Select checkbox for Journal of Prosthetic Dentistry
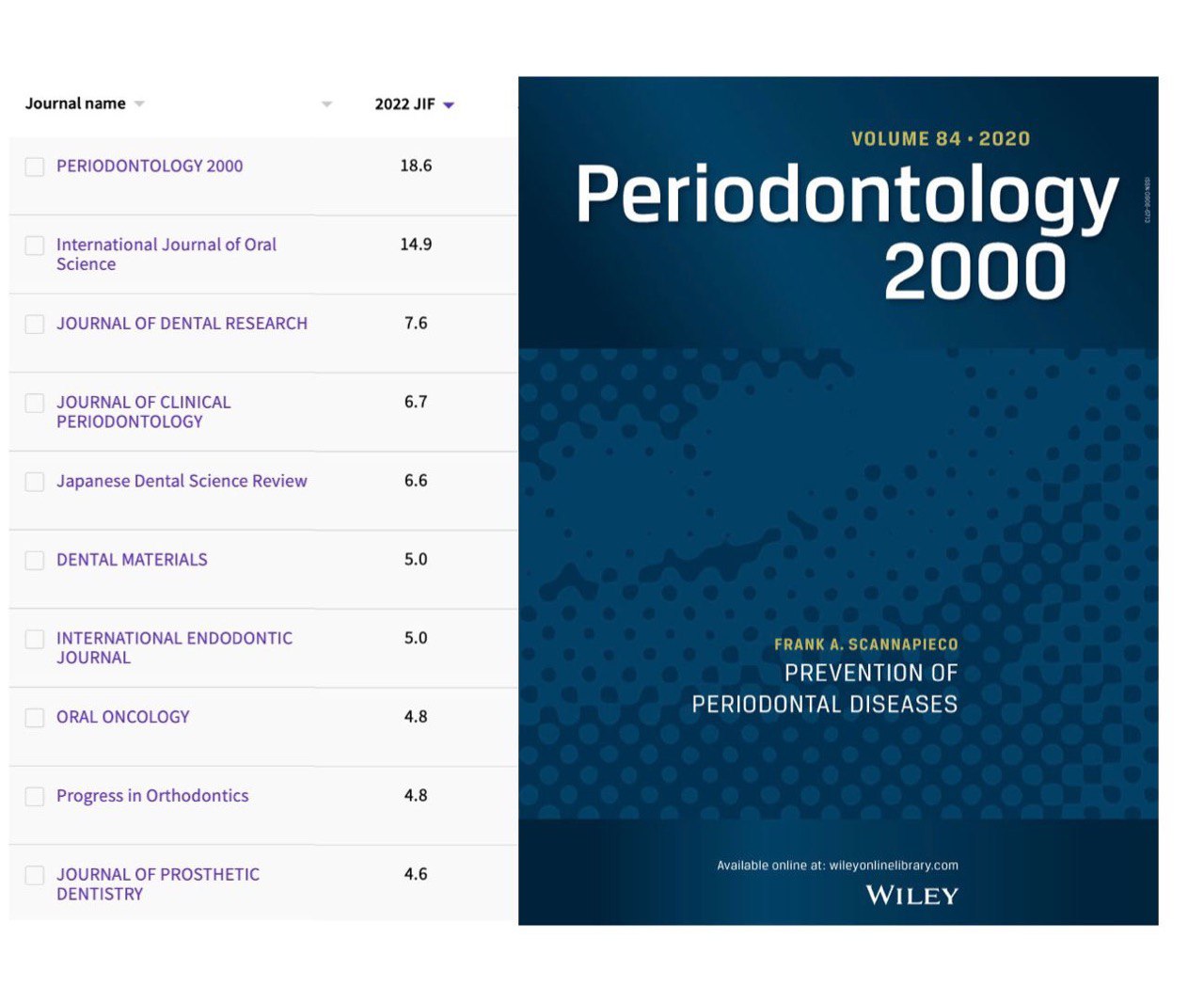1204x1002 pixels. click(x=35, y=876)
